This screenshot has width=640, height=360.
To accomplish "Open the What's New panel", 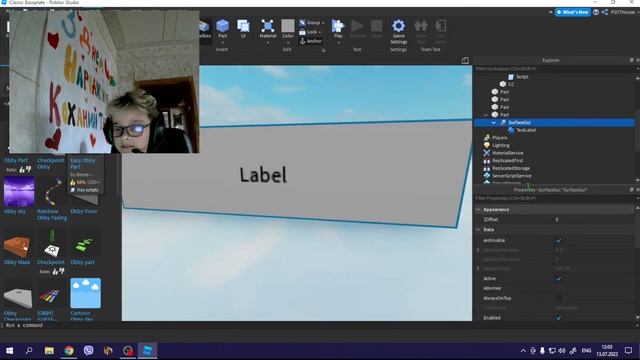I will 573,12.
